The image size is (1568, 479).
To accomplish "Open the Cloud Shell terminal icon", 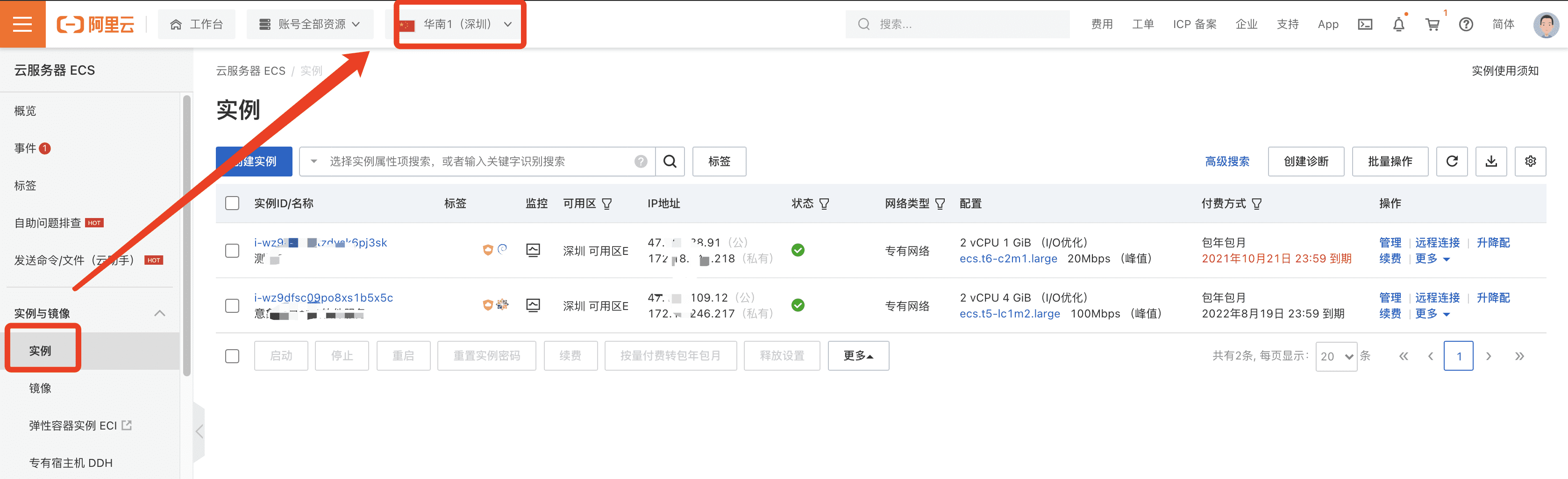I will [1365, 24].
